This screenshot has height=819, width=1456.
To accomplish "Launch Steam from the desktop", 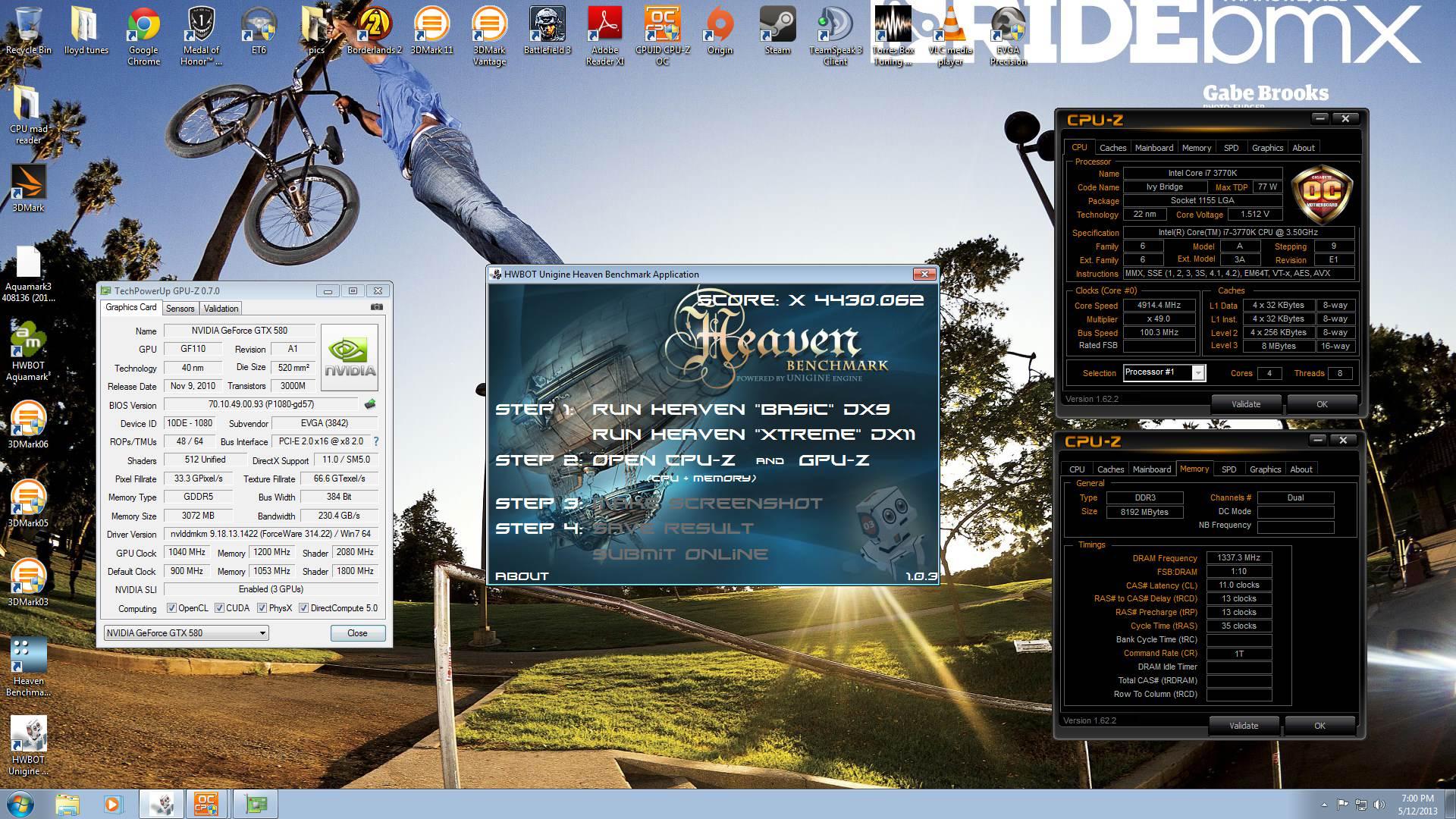I will coord(777,30).
